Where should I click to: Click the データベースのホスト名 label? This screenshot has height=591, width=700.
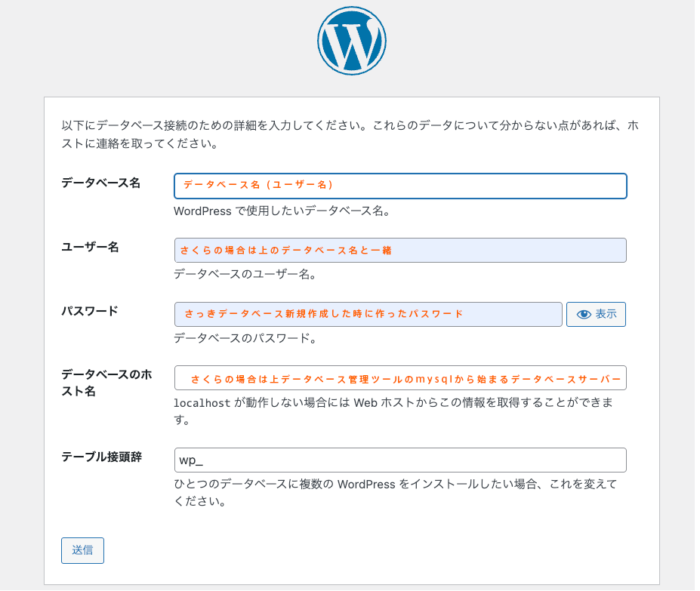[106, 382]
